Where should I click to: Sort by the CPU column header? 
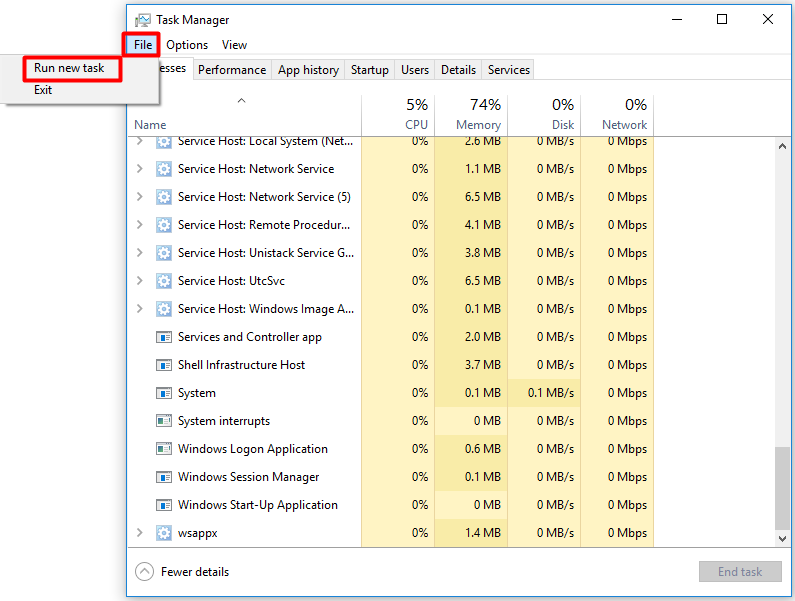(x=399, y=115)
